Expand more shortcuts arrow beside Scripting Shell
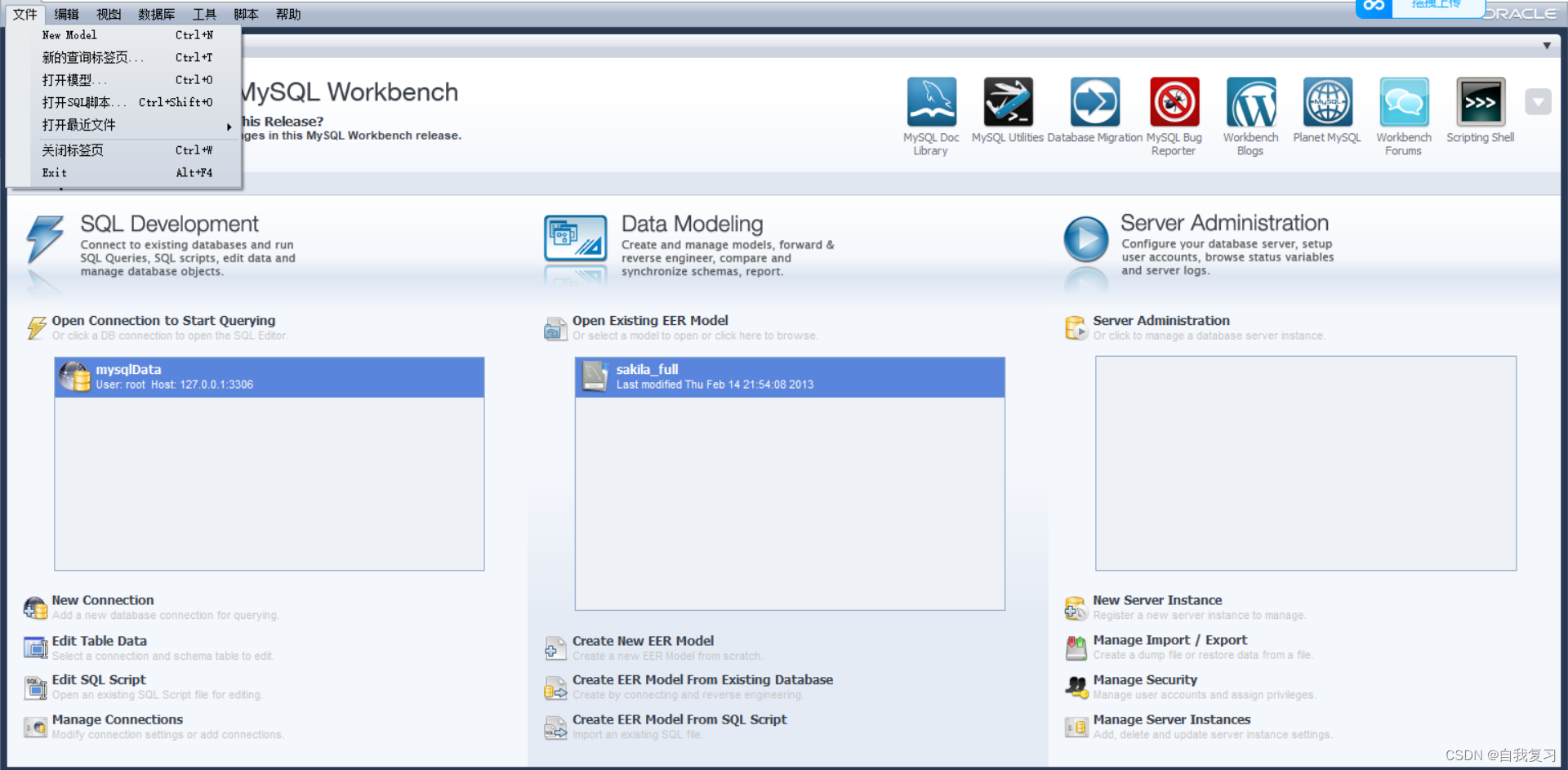This screenshot has height=770, width=1568. coord(1538,102)
